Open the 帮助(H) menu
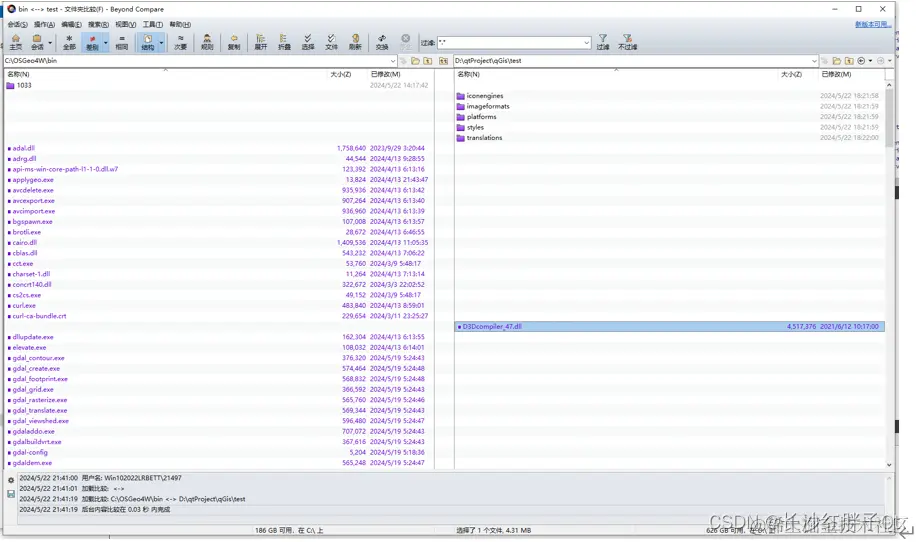 [x=180, y=25]
